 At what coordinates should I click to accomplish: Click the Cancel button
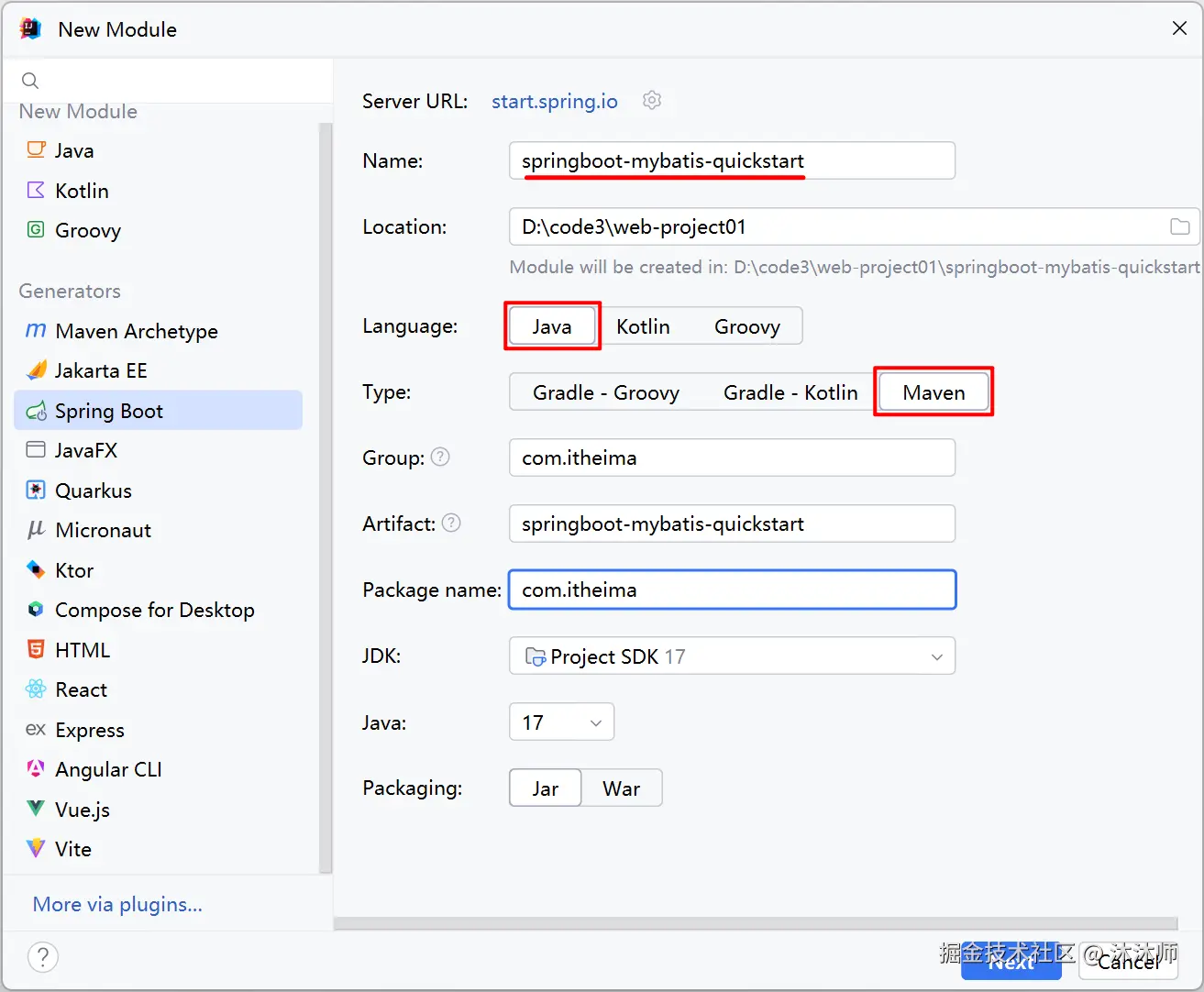click(1127, 961)
